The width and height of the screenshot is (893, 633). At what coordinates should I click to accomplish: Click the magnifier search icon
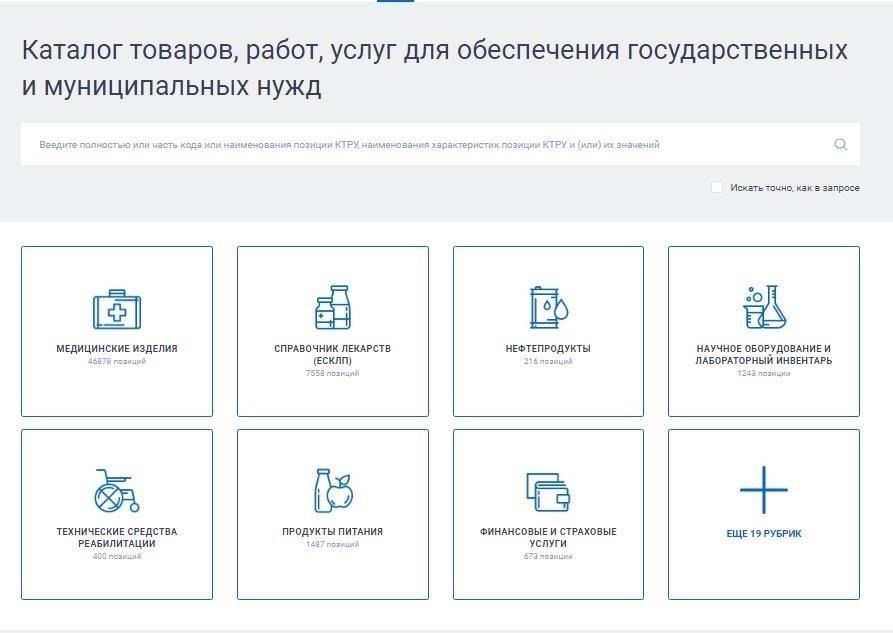point(841,144)
